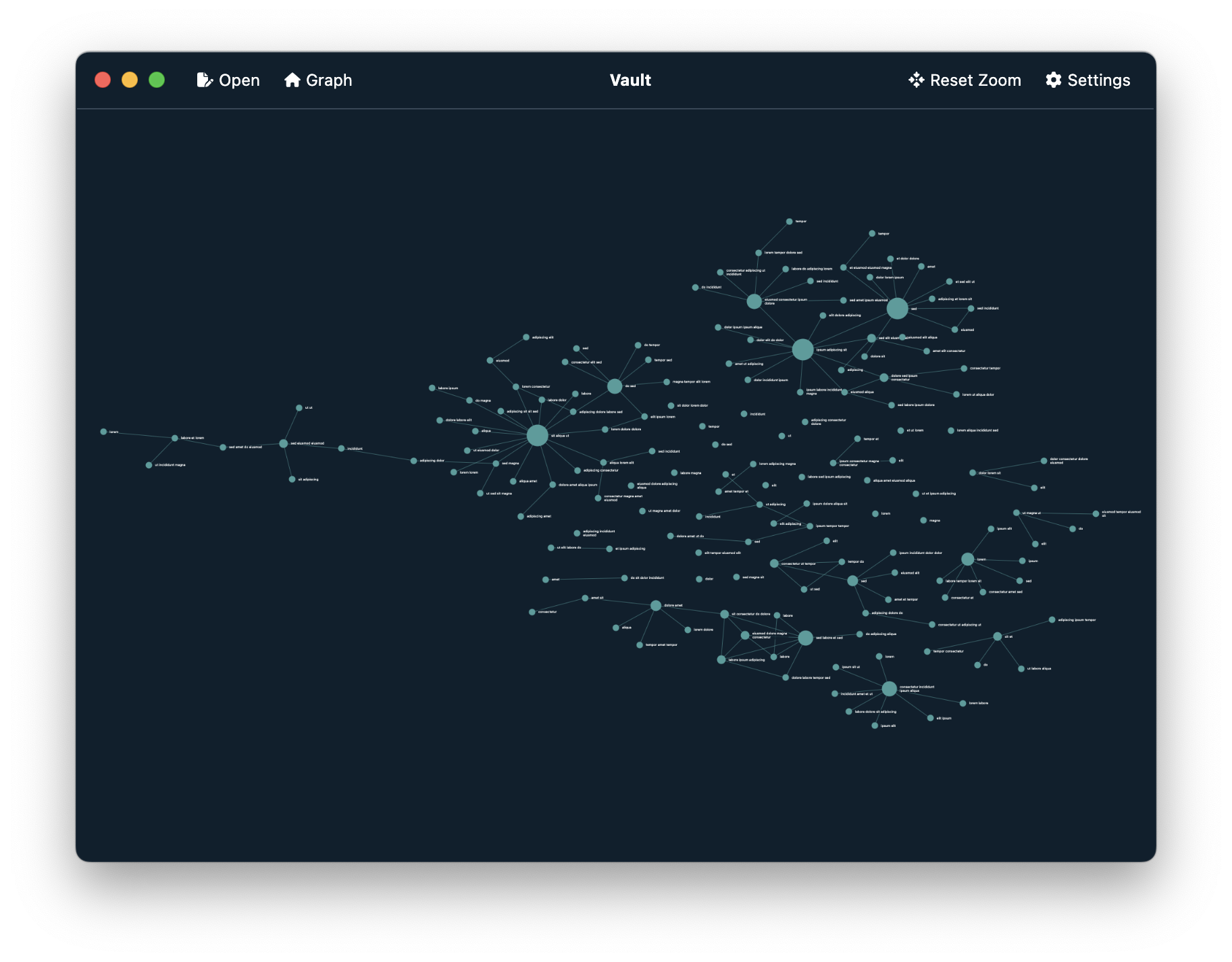Click the 'sit consectetur do dolore' node
Screen dimensions: 1232x962
point(725,614)
